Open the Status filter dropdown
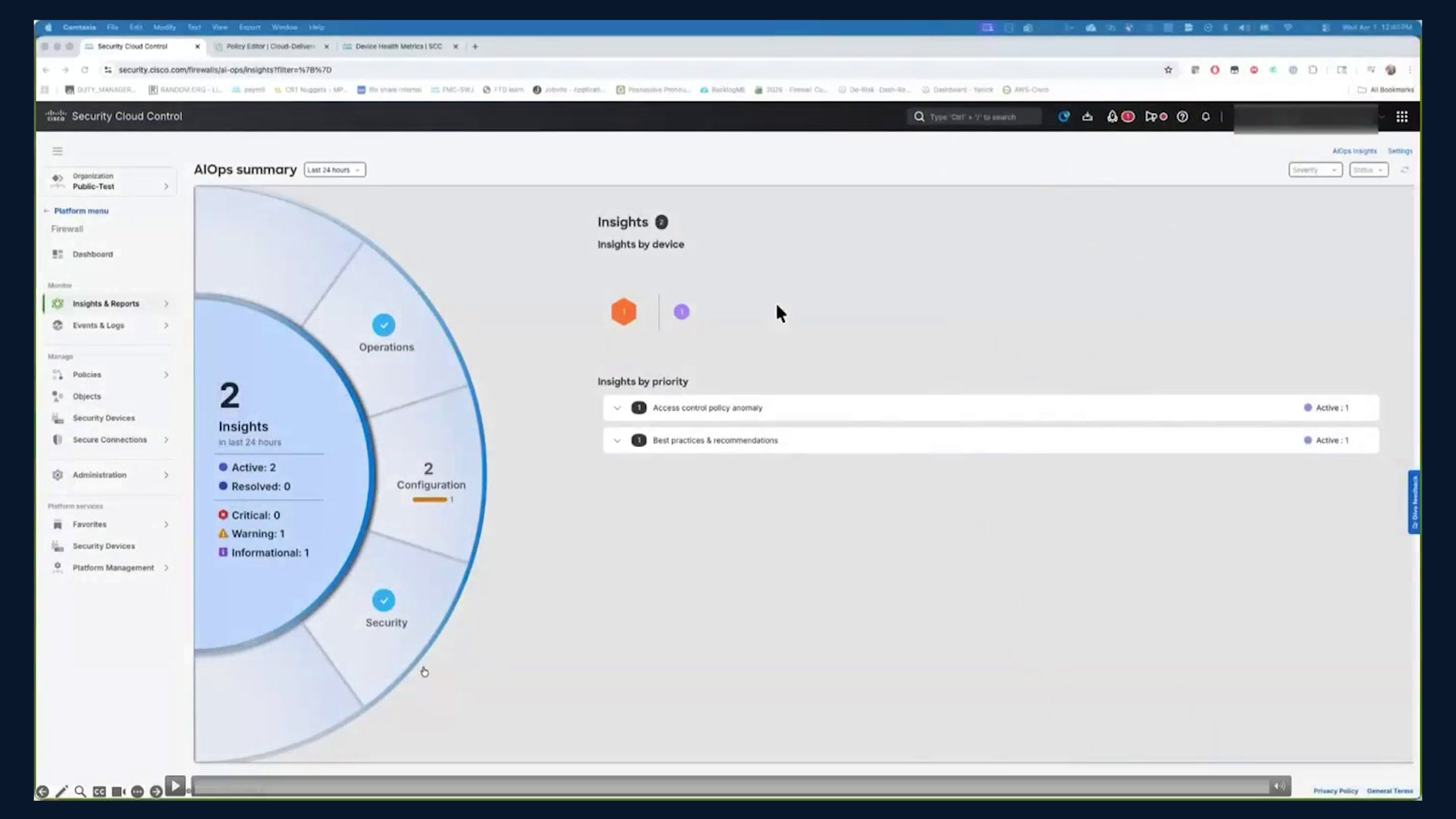Image resolution: width=1456 pixels, height=819 pixels. (x=1369, y=170)
